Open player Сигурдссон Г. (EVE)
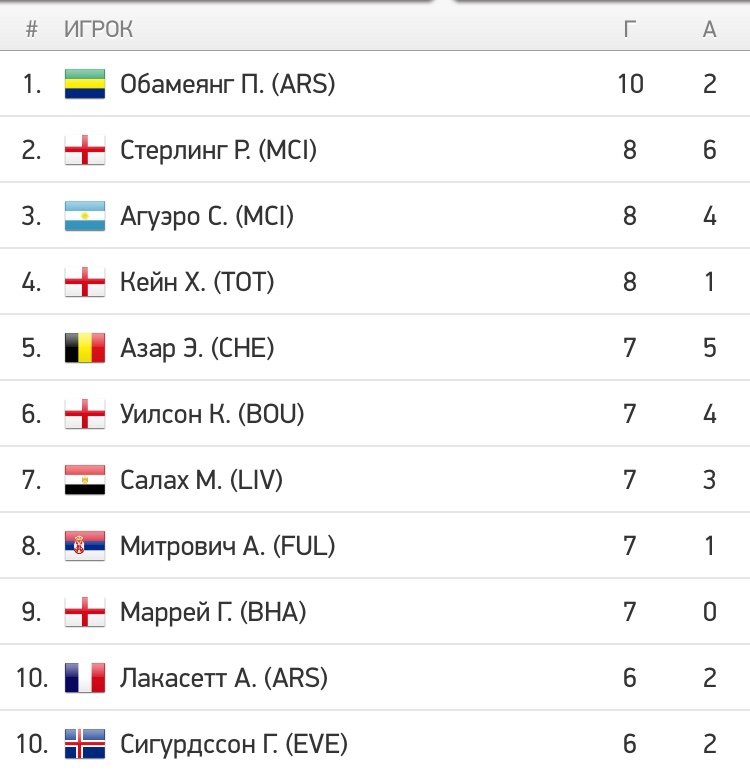The image size is (750, 771). 234,744
